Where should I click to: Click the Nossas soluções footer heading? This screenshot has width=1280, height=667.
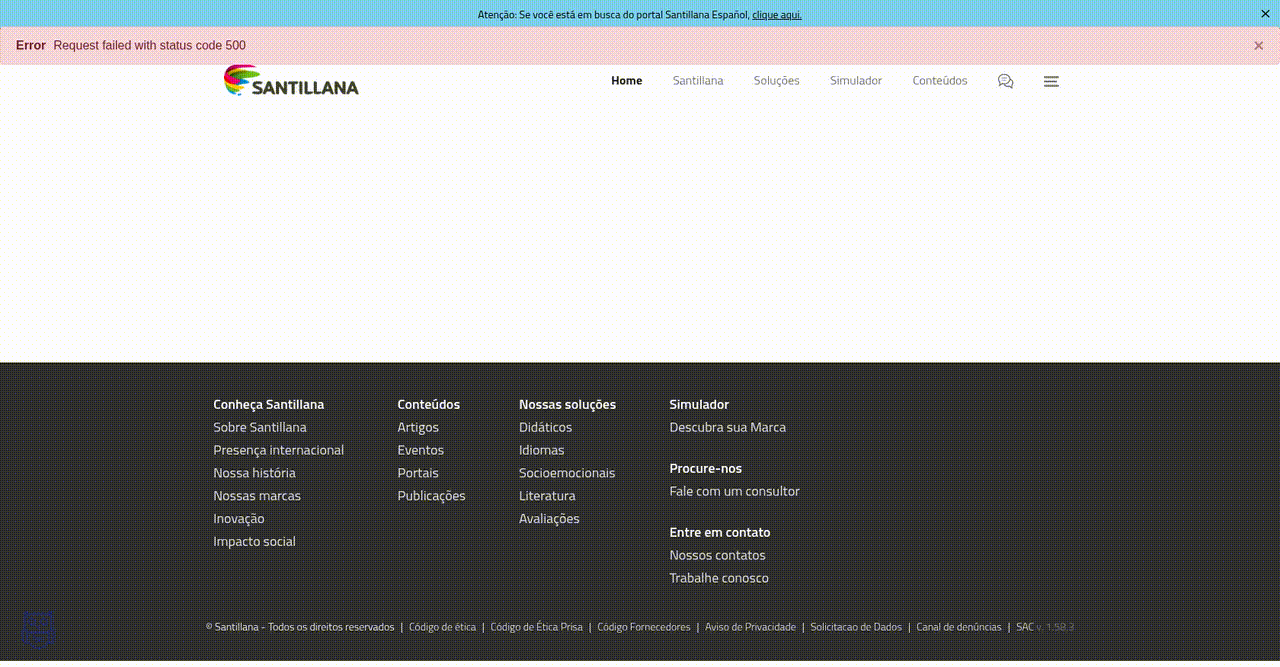(x=568, y=404)
